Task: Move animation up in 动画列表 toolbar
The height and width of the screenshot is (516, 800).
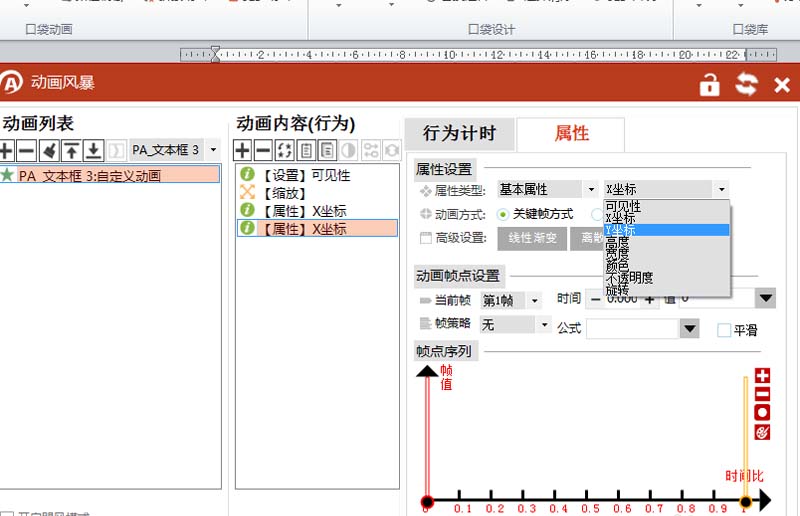Action: click(x=71, y=151)
